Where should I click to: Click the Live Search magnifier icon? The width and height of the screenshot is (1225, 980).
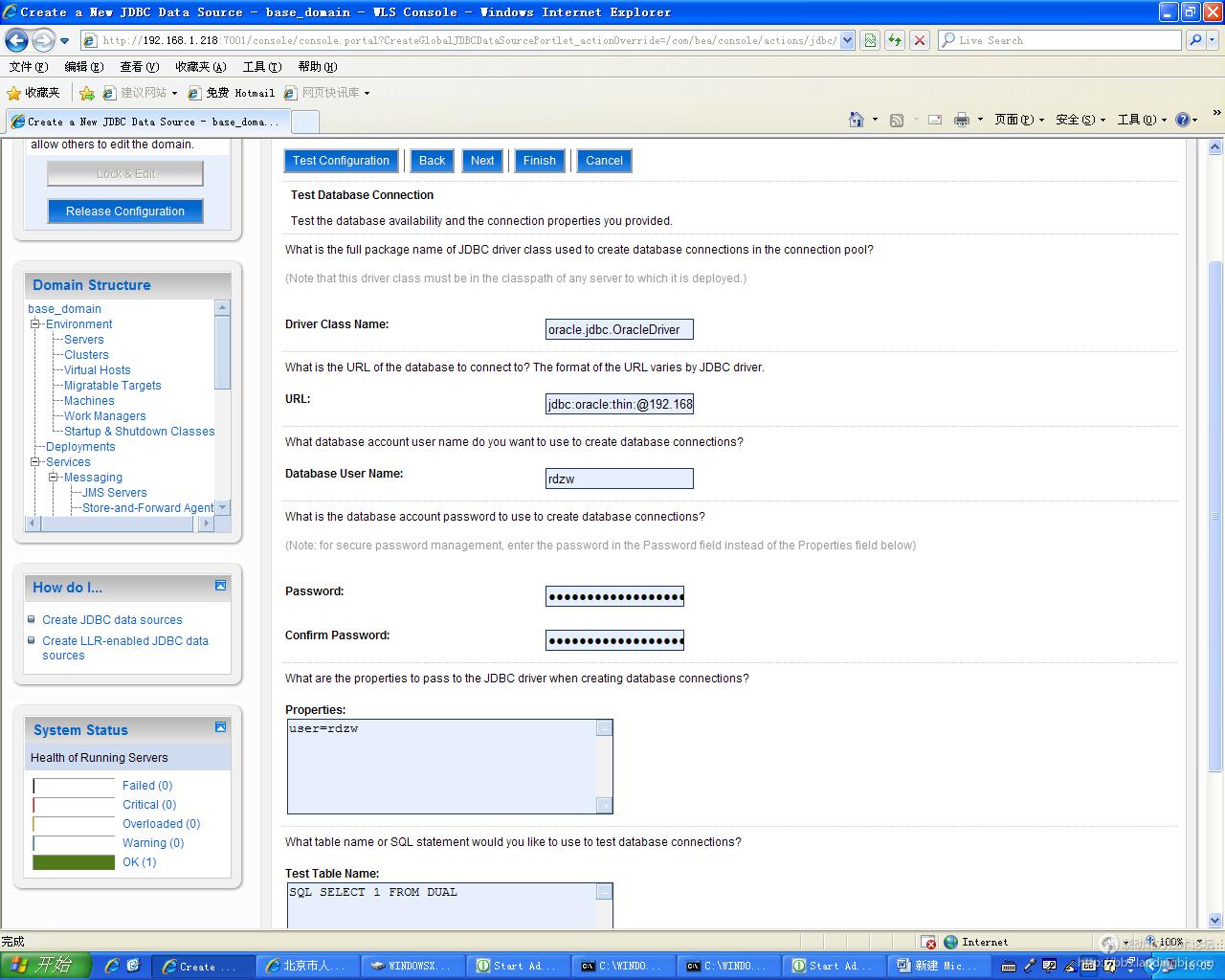tap(1194, 40)
